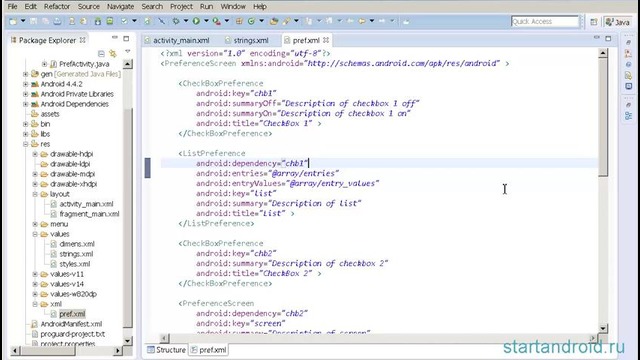Open the Window menu
Viewport: 640px width, 360px height.
(233, 7)
